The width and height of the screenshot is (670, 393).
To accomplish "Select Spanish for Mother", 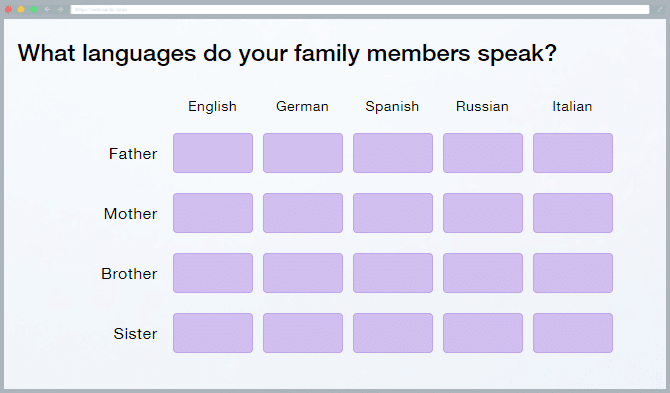I will [393, 213].
